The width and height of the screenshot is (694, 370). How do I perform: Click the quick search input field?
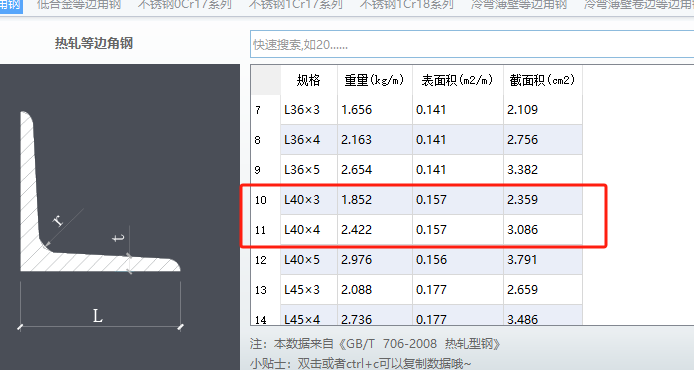472,44
